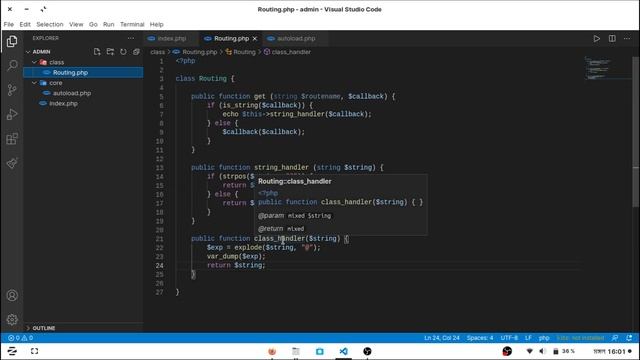Open the Search view in activity bar
Viewport: 640px width, 360px height.
[x=12, y=65]
